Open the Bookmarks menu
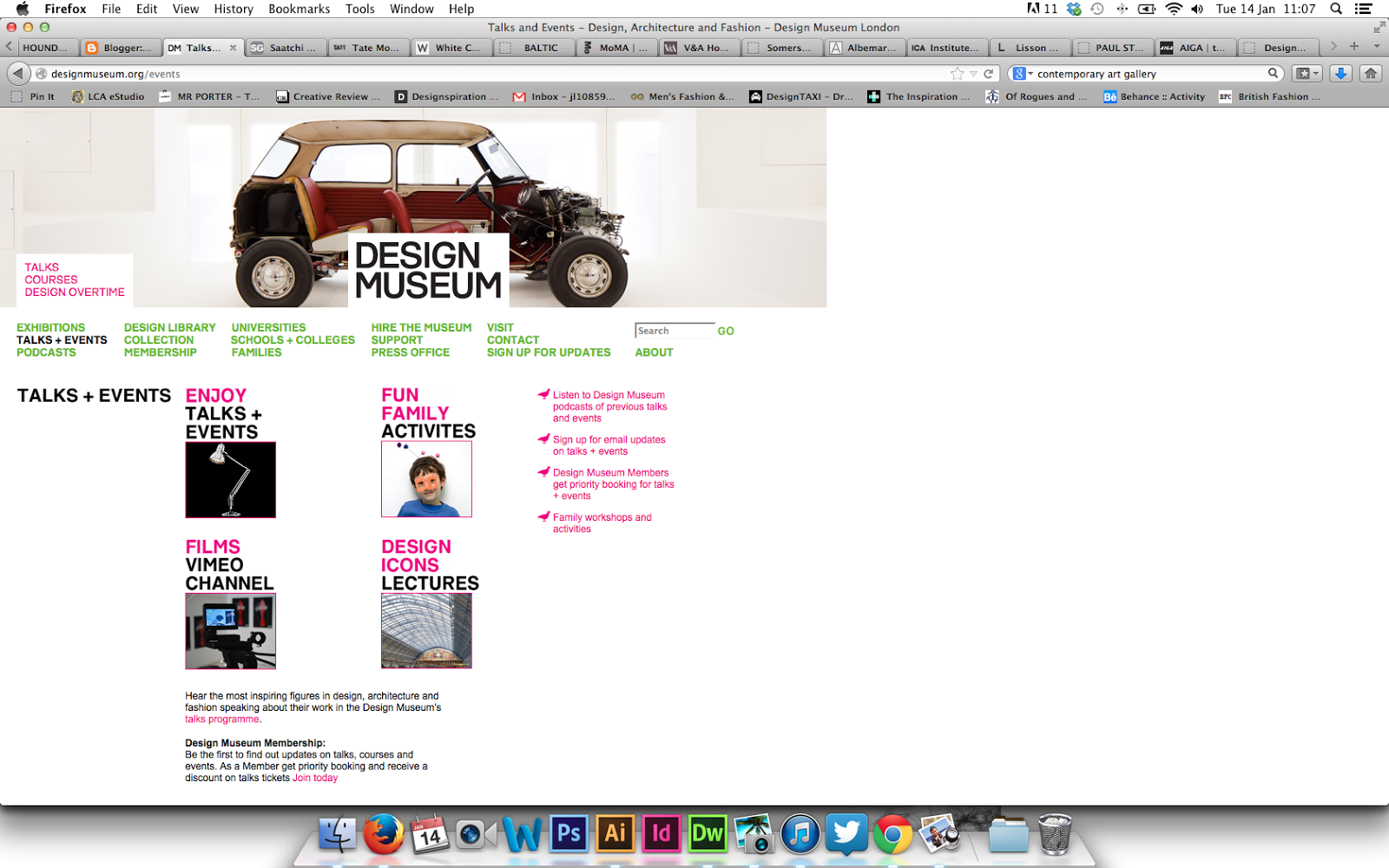The height and width of the screenshot is (868, 1389). pyautogui.click(x=299, y=9)
